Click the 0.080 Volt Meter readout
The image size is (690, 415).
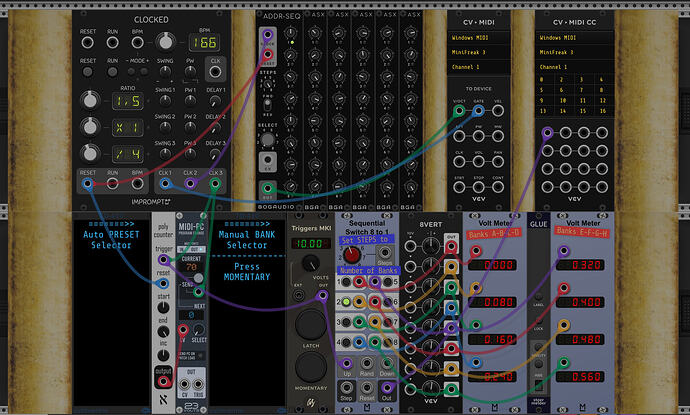click(x=492, y=302)
